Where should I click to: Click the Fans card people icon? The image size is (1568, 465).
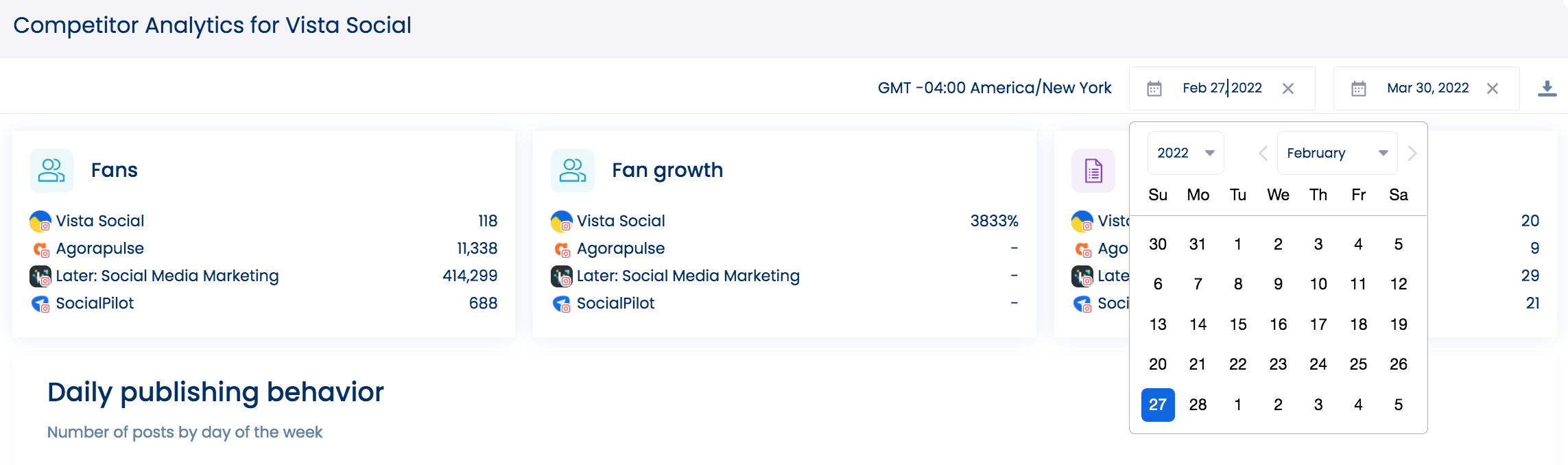point(51,170)
